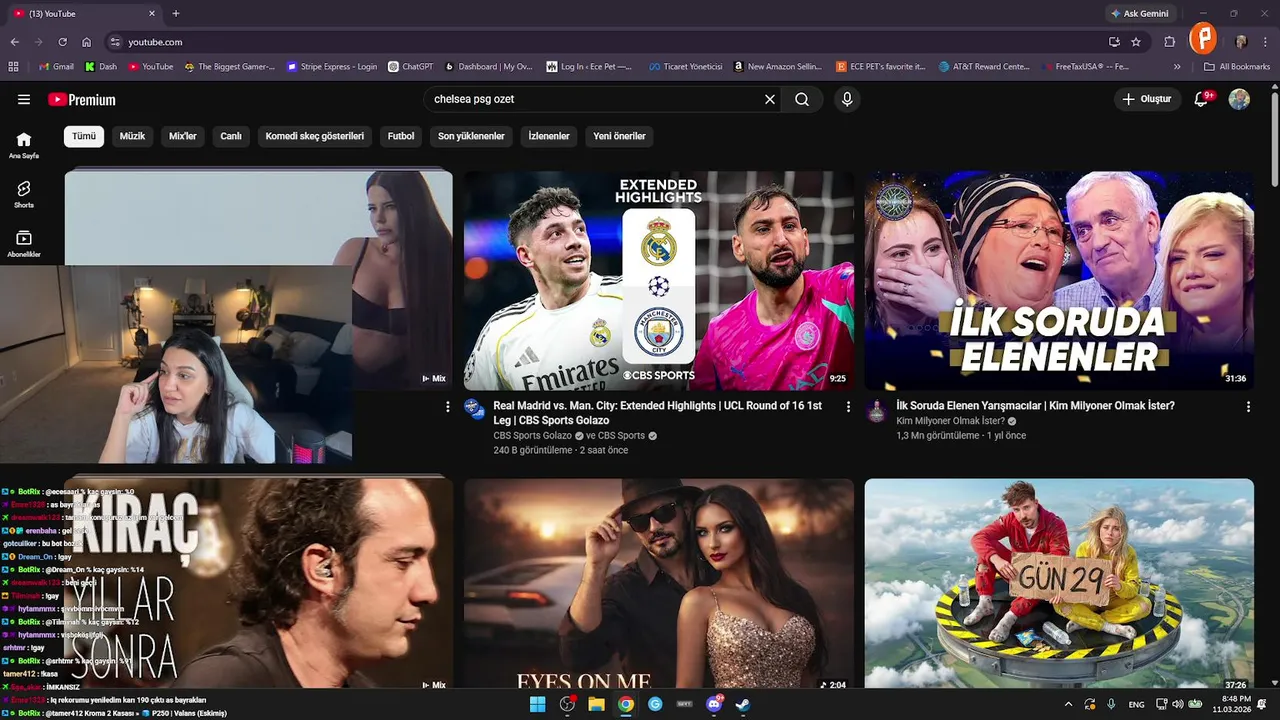Select the Tümü filter chip

84,136
